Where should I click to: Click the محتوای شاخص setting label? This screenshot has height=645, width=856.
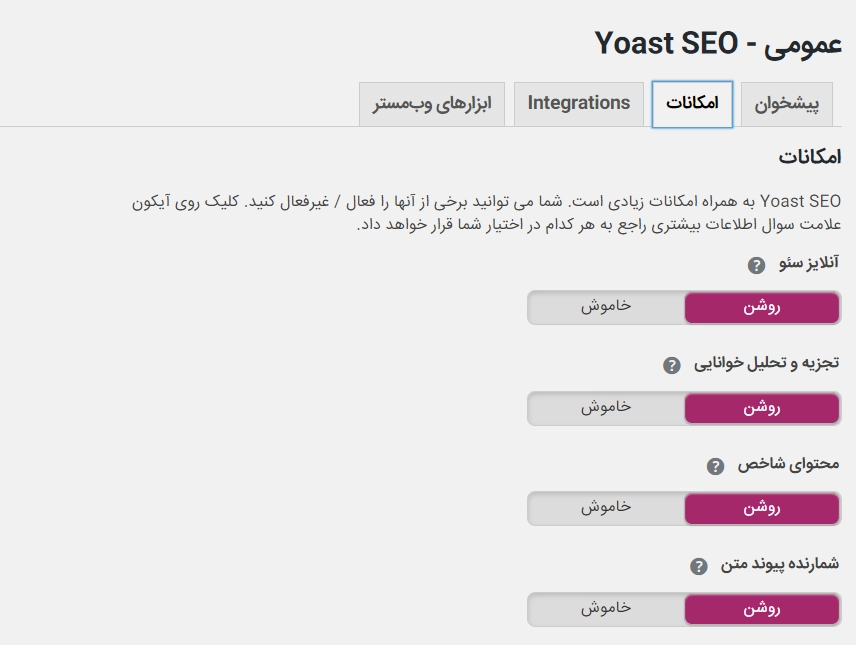coord(788,465)
